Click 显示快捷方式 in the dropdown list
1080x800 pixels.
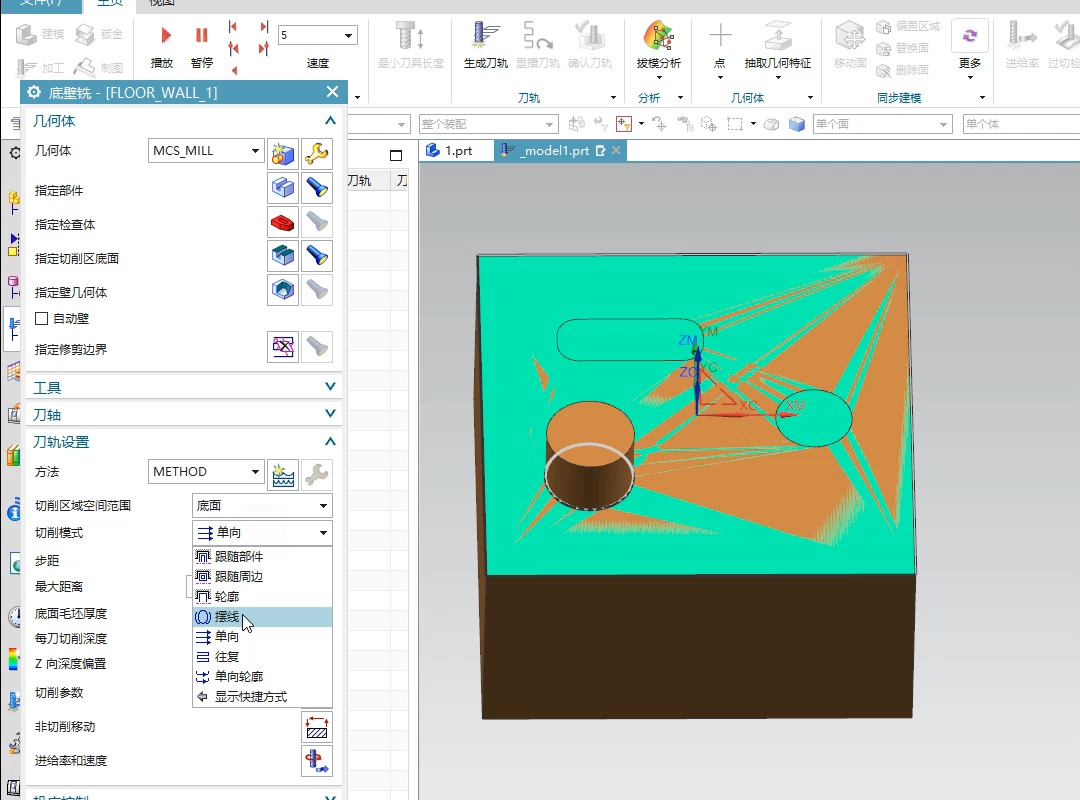coord(262,697)
